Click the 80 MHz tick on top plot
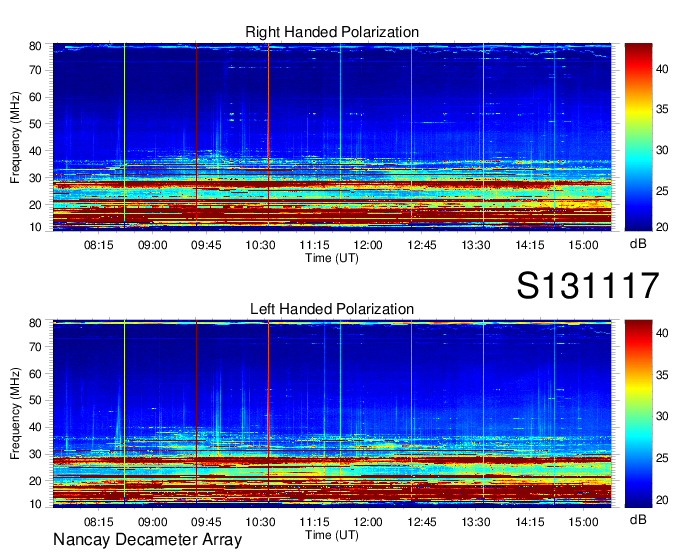The height and width of the screenshot is (552, 680). tap(35, 46)
